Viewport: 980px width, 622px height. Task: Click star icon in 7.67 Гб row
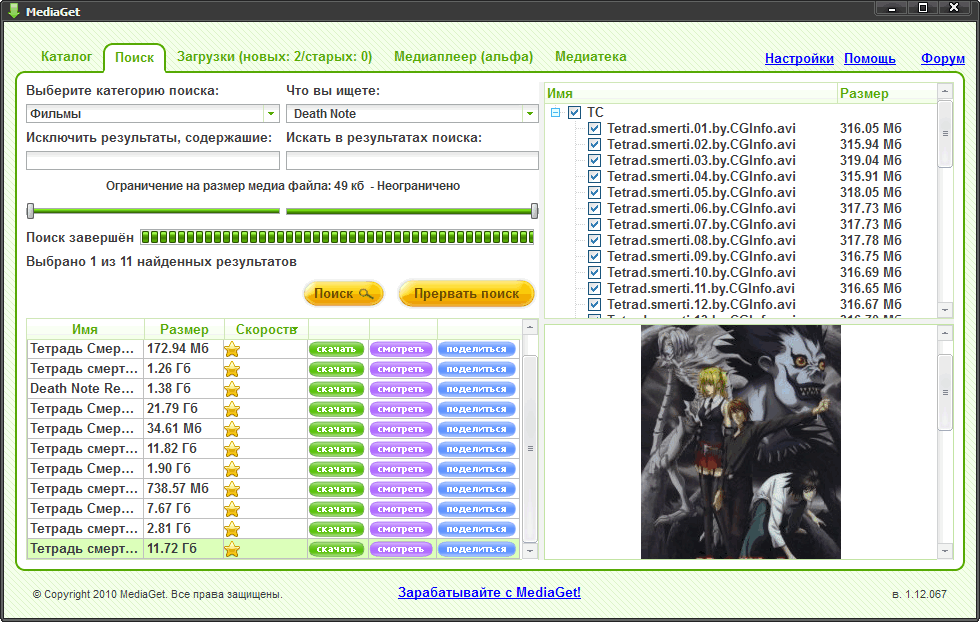pos(232,509)
